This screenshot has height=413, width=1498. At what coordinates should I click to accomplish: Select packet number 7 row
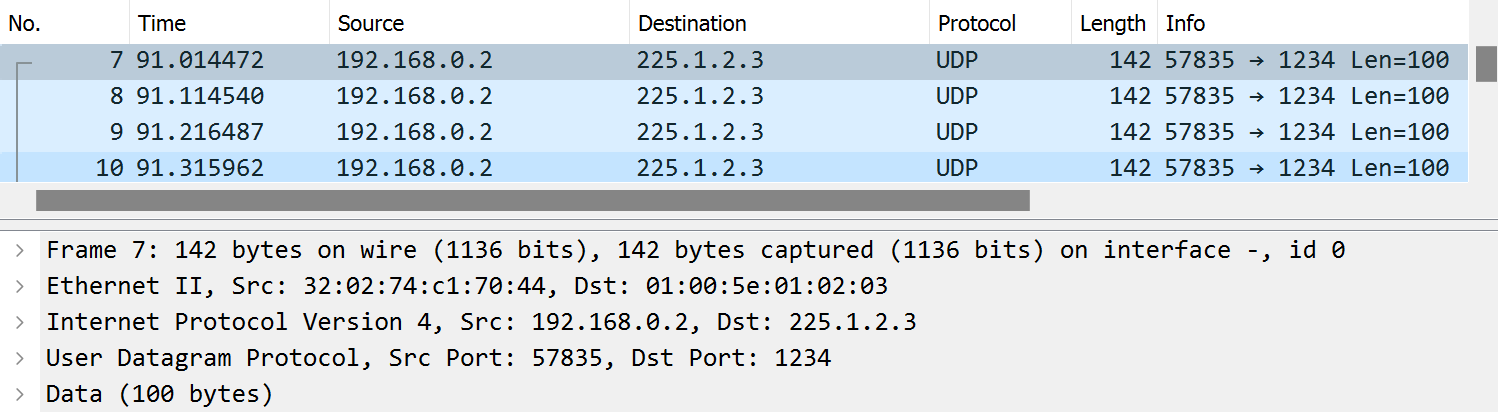coord(734,60)
